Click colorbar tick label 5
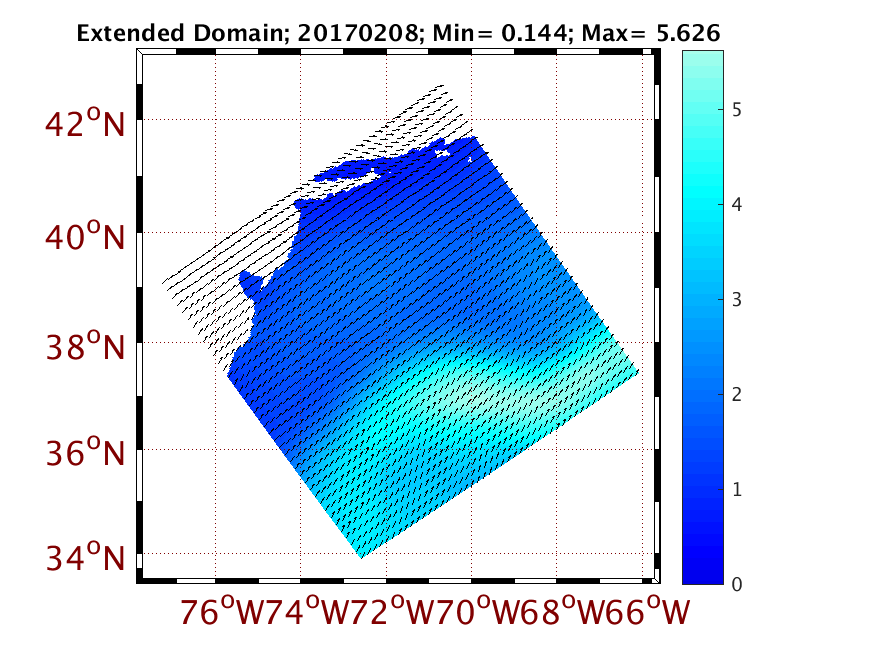The image size is (874, 655). (x=737, y=110)
